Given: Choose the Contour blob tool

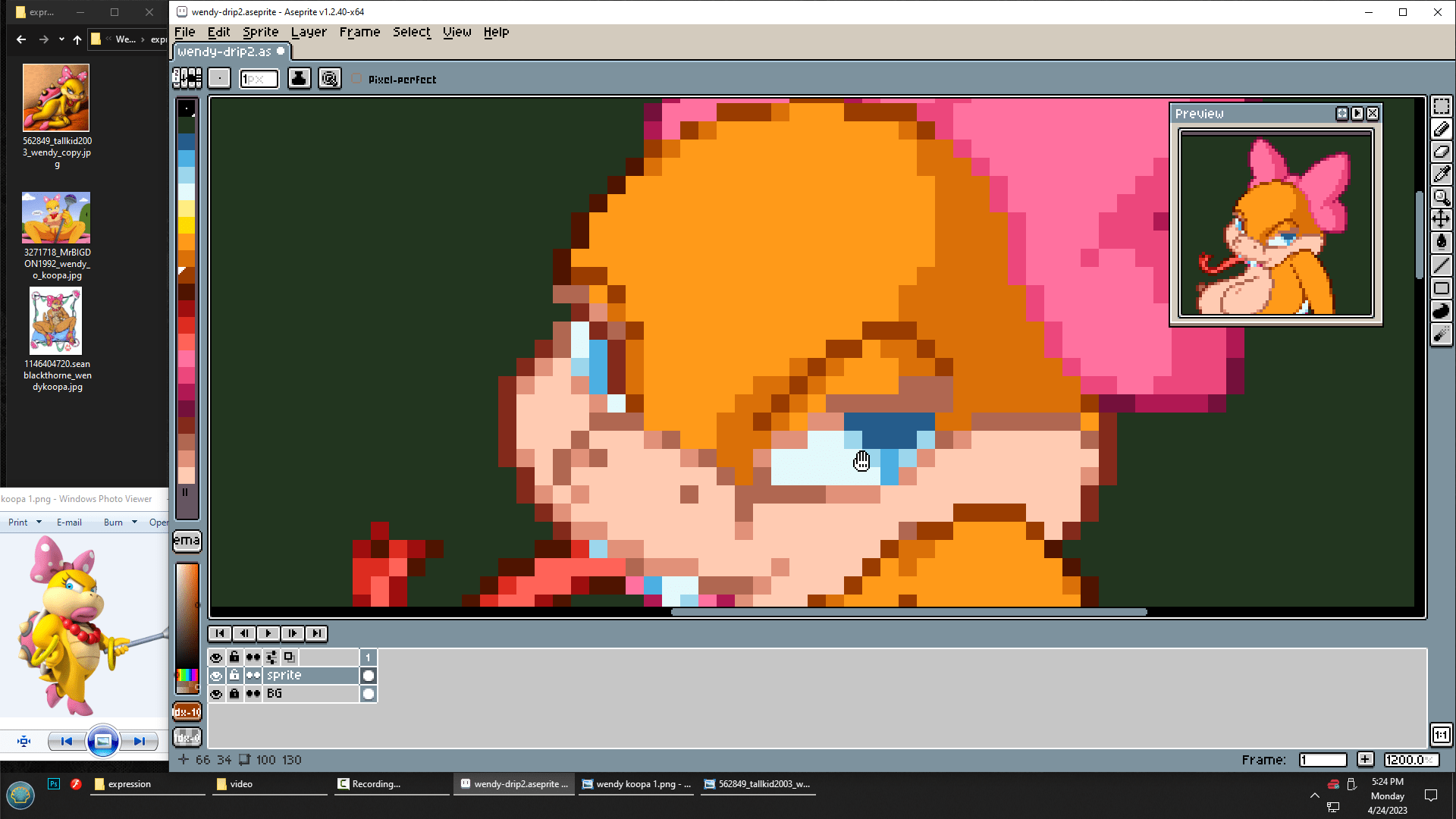Looking at the screenshot, I should pyautogui.click(x=1441, y=311).
